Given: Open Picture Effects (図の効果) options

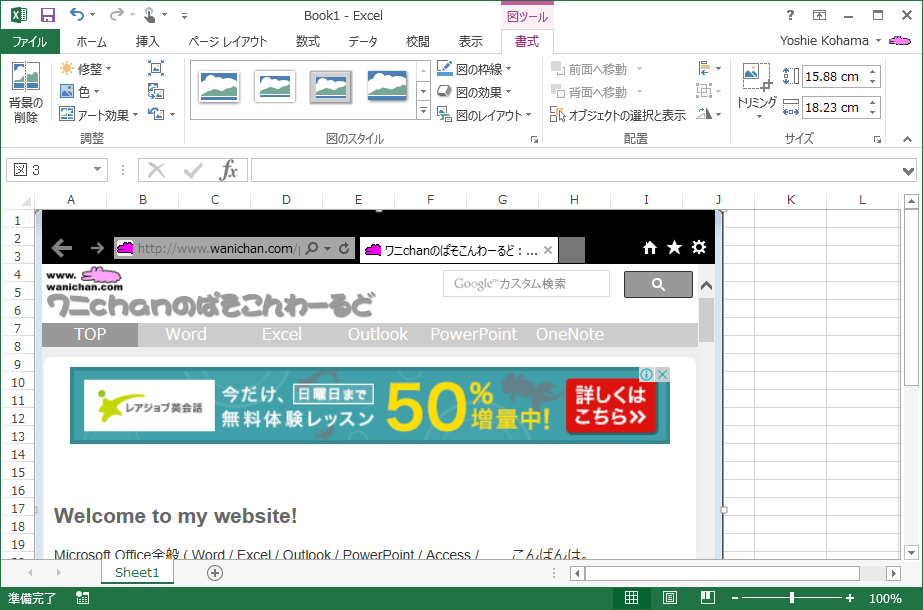Looking at the screenshot, I should pyautogui.click(x=474, y=92).
